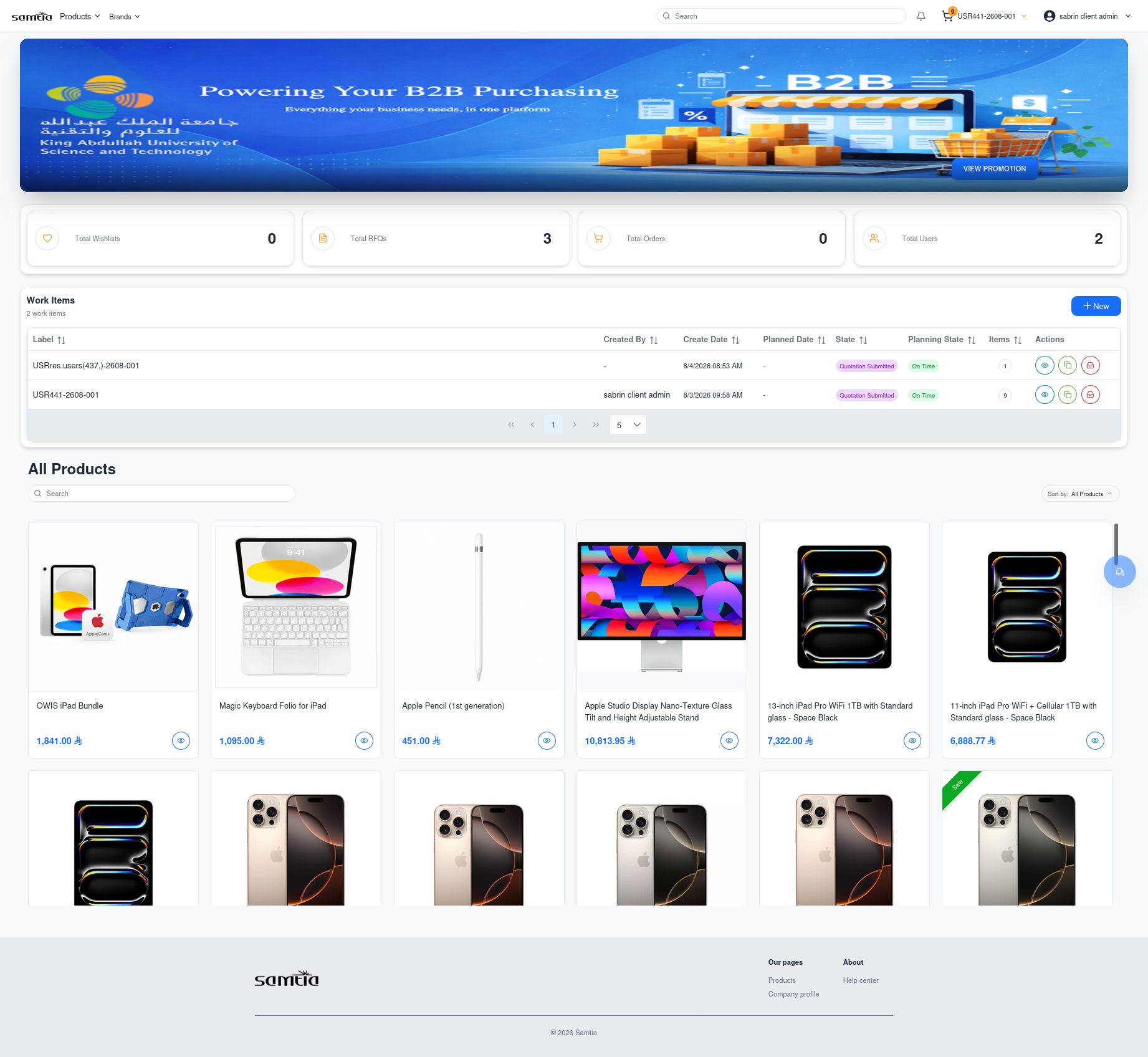Open the USR441-2608-001 cart selector dropdown

point(992,16)
